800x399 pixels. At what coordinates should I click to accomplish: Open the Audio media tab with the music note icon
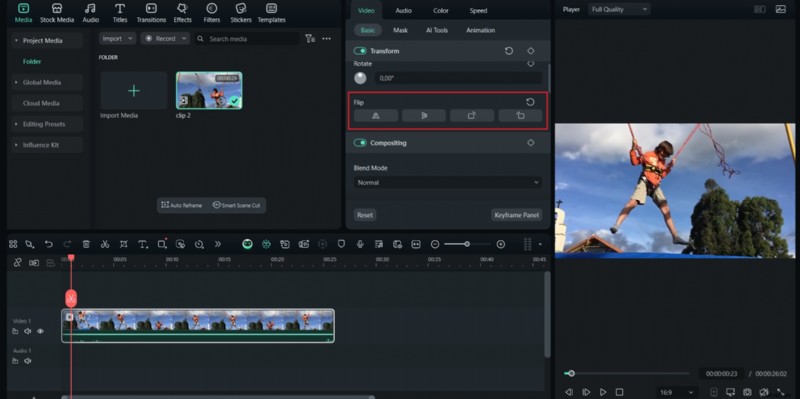(90, 13)
